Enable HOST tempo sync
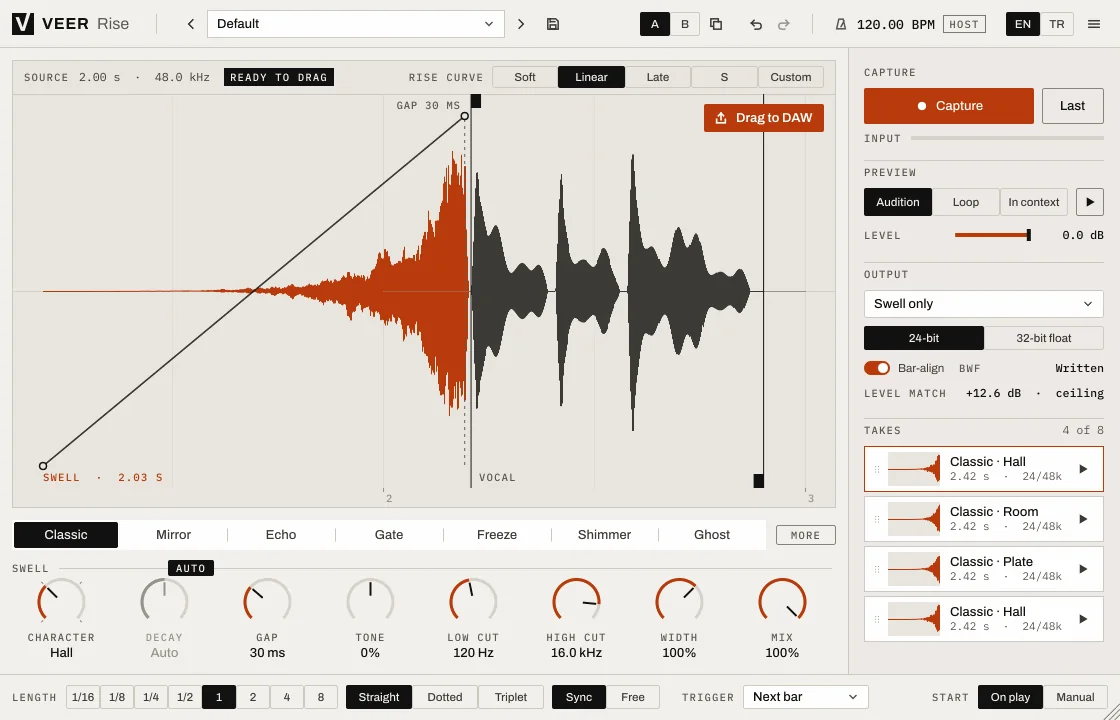 [x=964, y=24]
